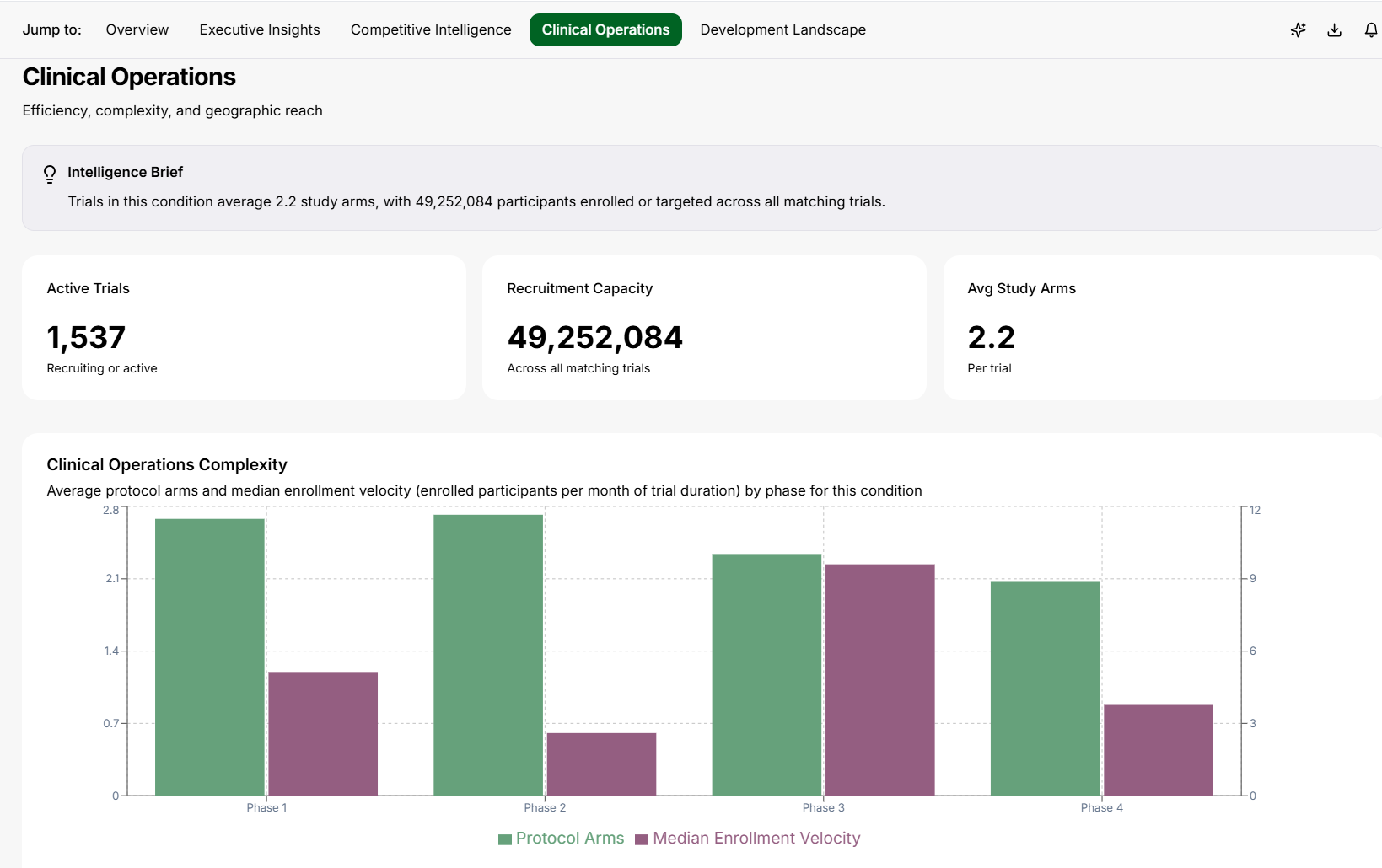Click the 12 right axis label
Viewport: 1382px width, 868px height.
[x=1255, y=510]
